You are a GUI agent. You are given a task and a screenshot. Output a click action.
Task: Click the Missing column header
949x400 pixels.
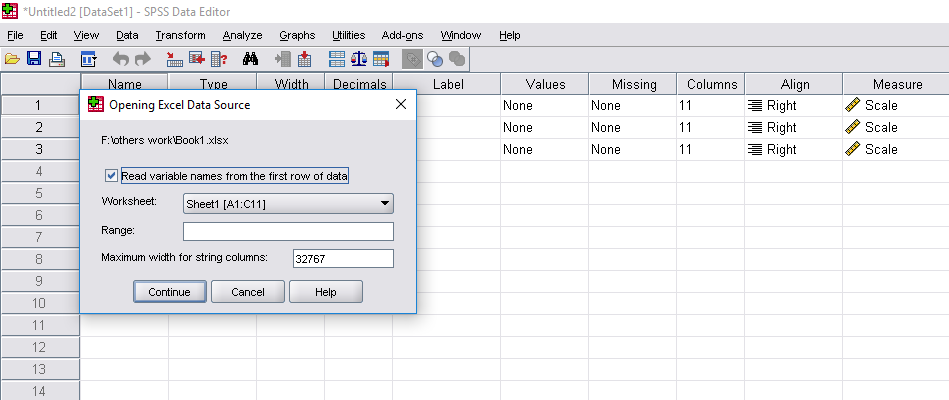[634, 84]
